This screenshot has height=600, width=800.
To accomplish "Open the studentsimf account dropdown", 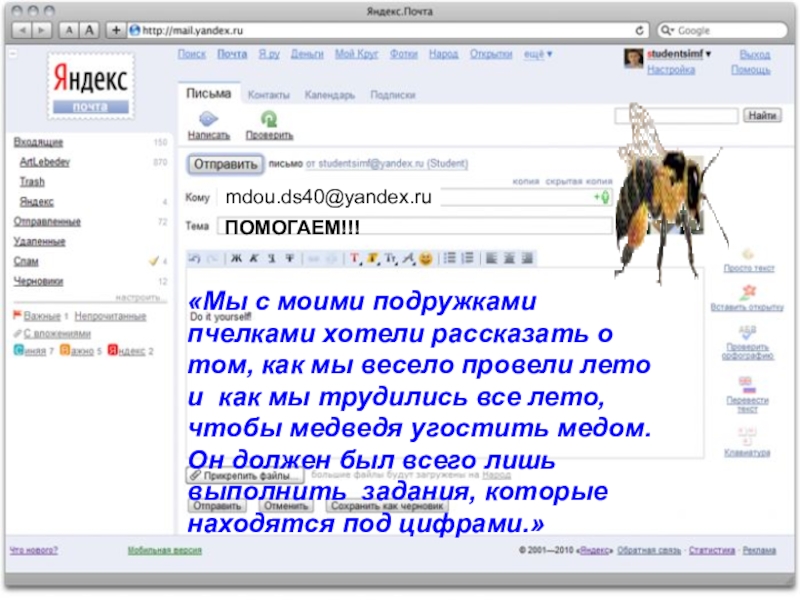I will click(679, 54).
